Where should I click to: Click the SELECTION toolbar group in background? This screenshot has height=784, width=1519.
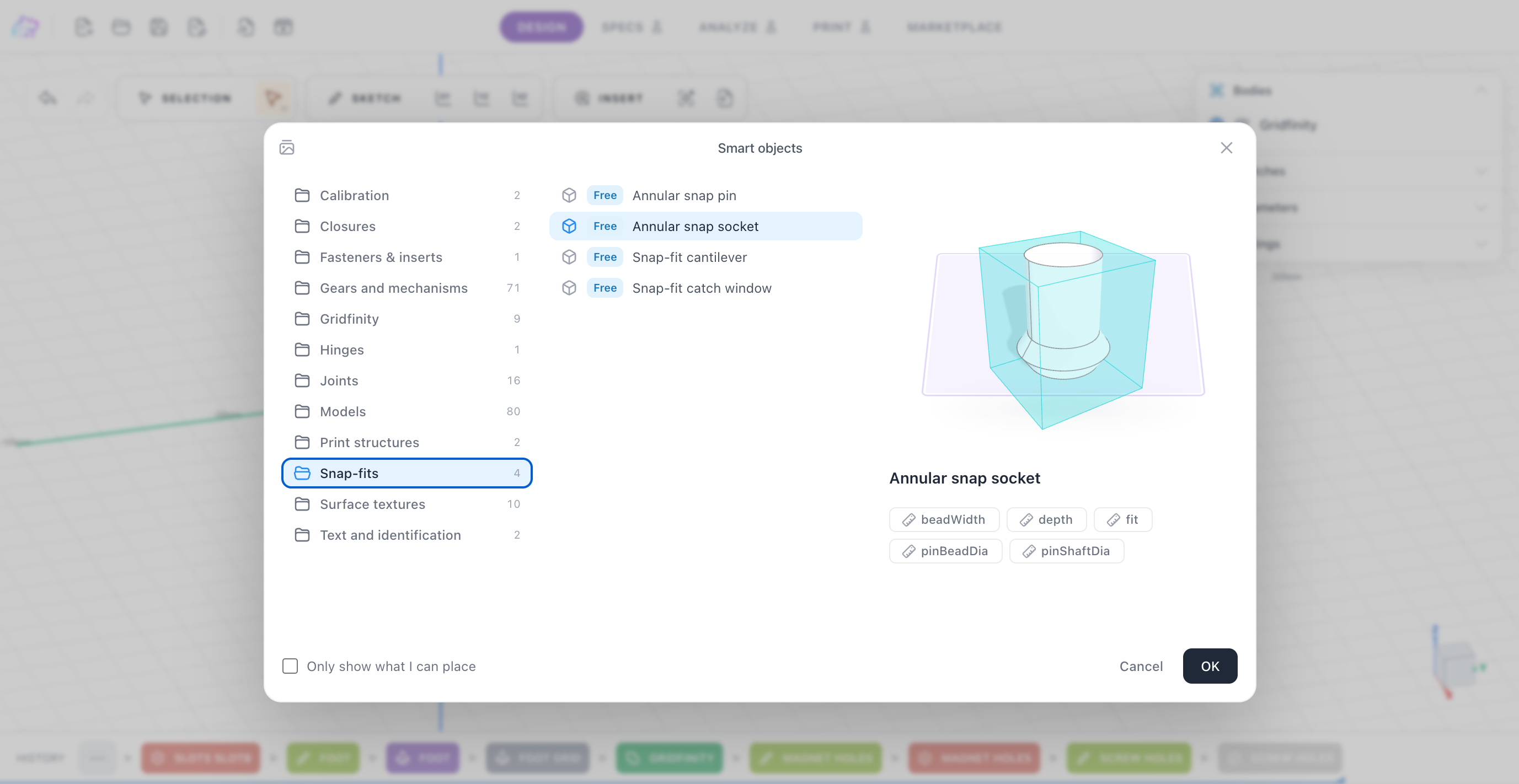coord(186,98)
